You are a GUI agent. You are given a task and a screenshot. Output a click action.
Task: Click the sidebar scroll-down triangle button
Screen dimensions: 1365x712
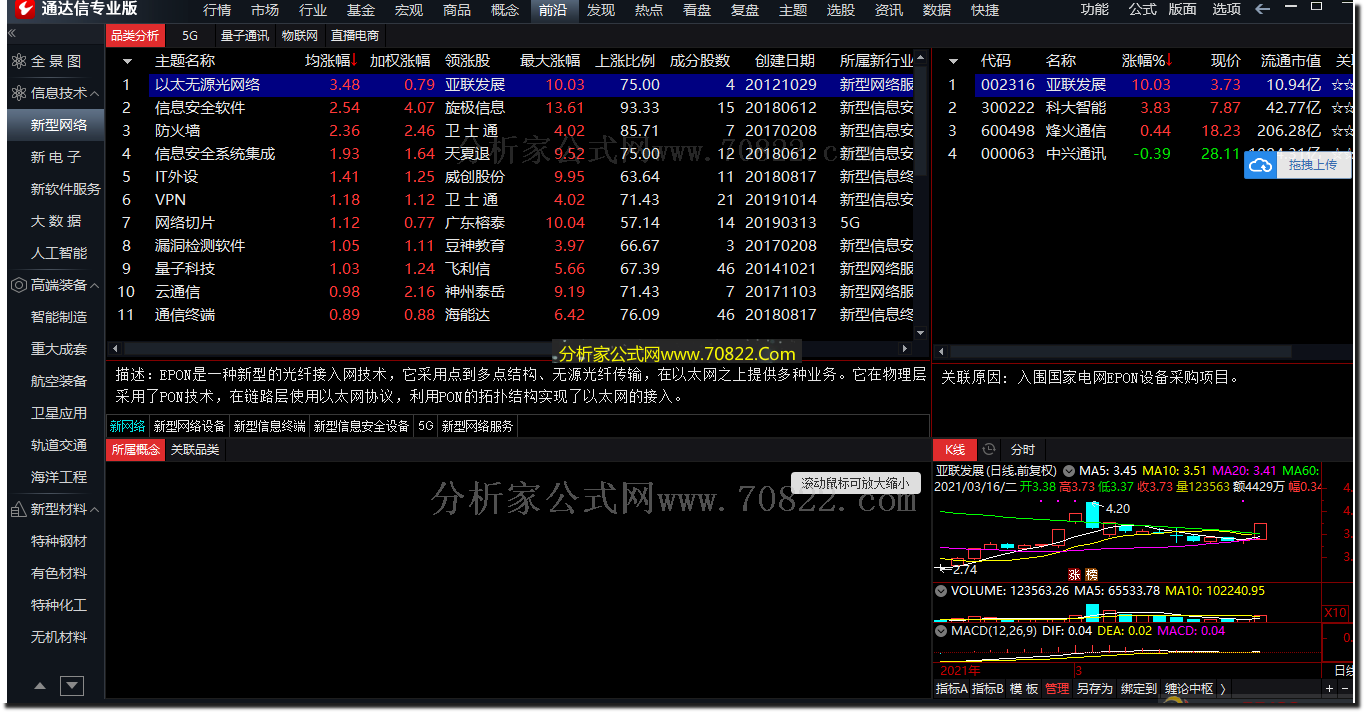(x=71, y=686)
